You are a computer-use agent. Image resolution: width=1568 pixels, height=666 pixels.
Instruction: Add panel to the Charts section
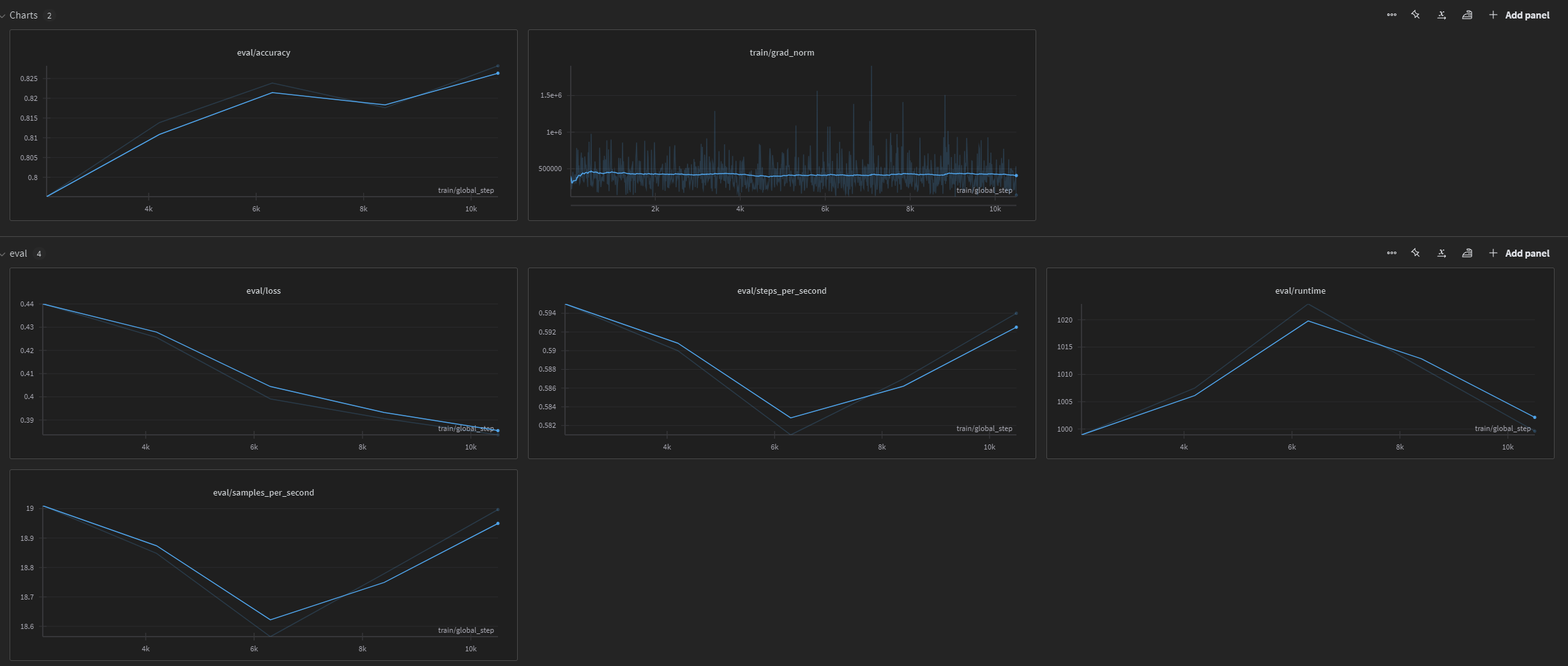pos(1519,15)
